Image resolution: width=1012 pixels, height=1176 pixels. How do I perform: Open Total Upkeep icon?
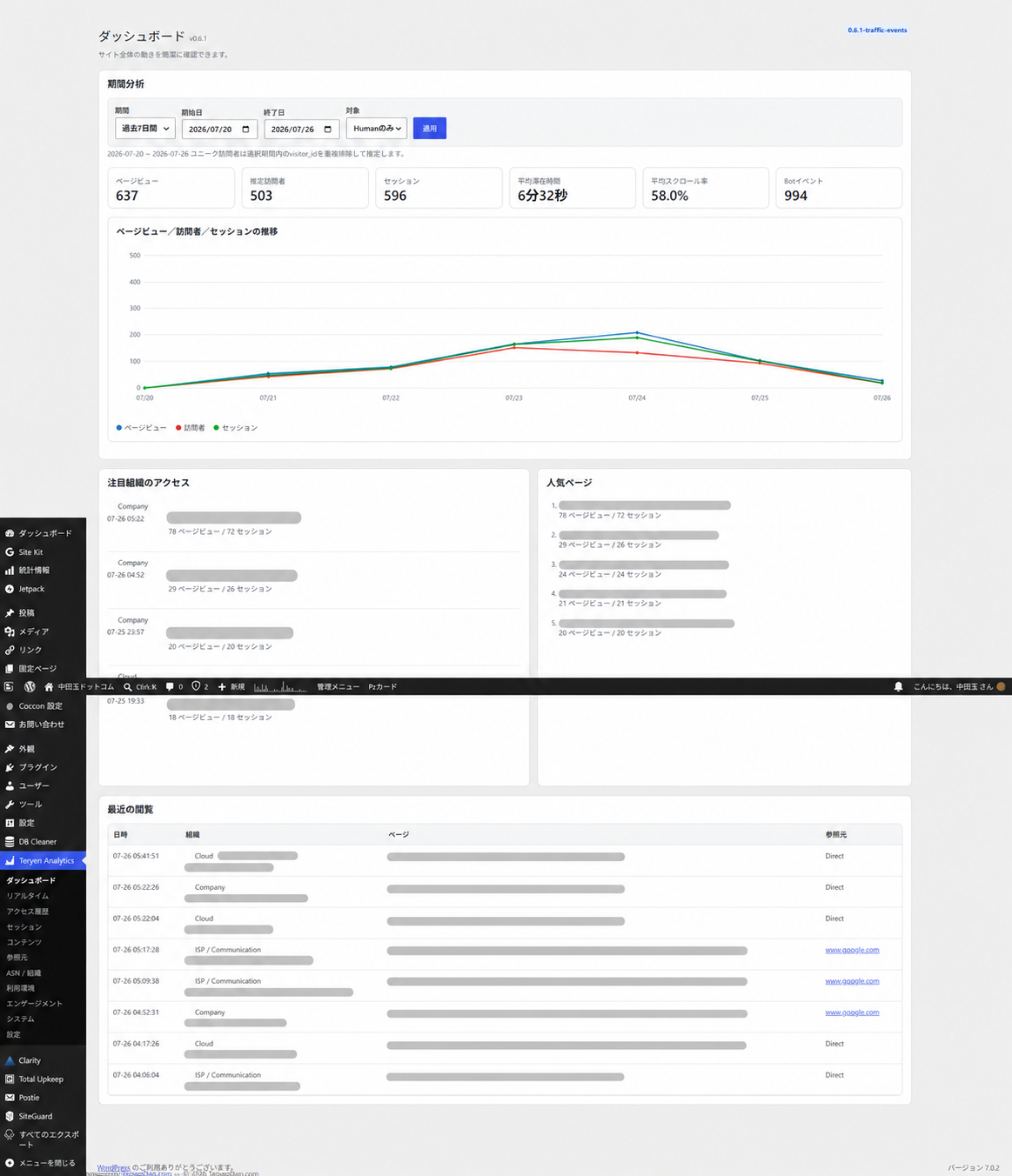coord(10,1079)
